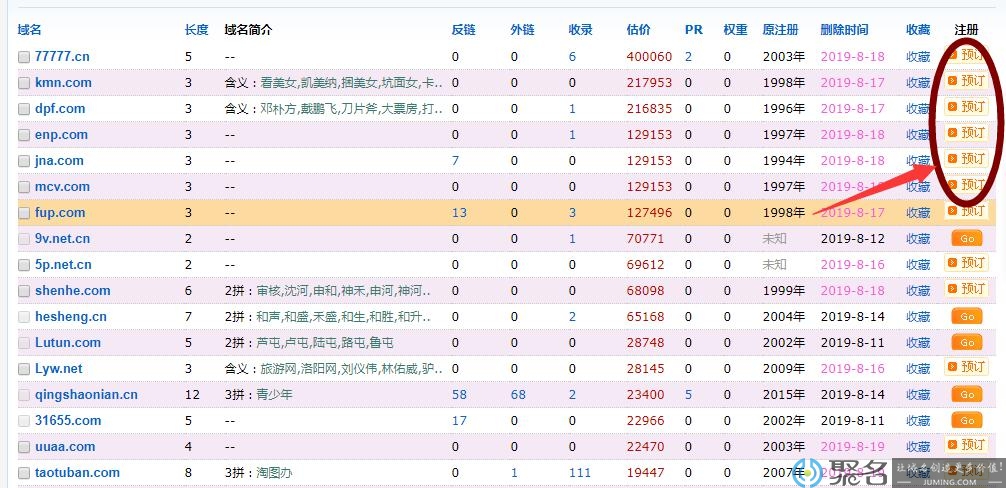Viewport: 1006px width, 488px height.
Task: Open the fup.com domain link
Action: pyautogui.click(x=60, y=212)
